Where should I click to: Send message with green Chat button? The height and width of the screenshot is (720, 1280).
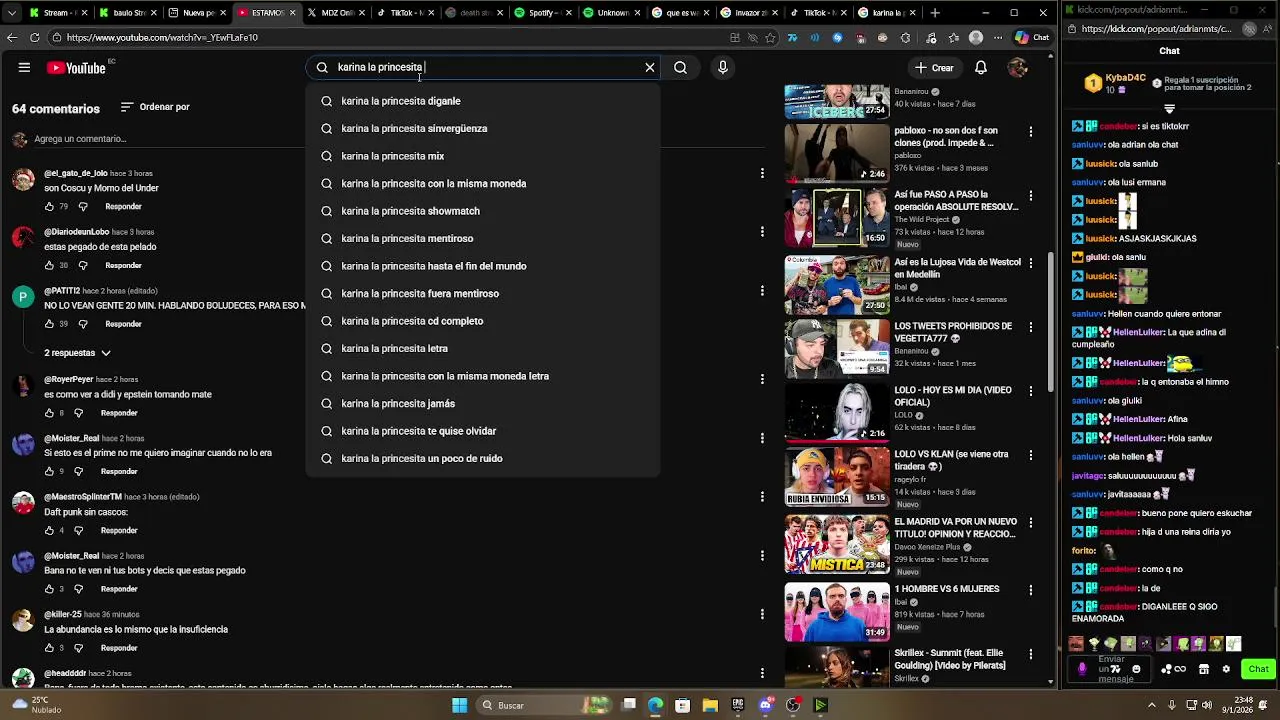tap(1258, 669)
